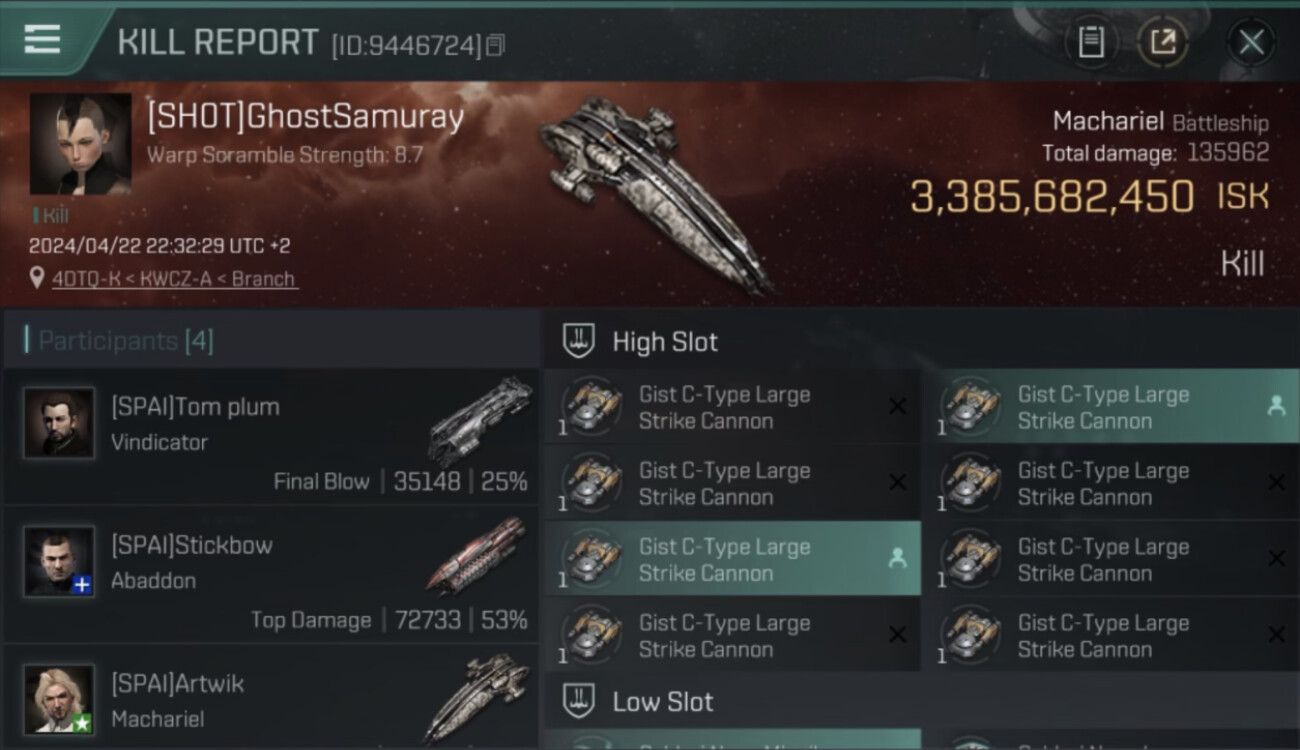
Task: Click person icon on left highlighted cannon
Action: pyautogui.click(x=897, y=559)
